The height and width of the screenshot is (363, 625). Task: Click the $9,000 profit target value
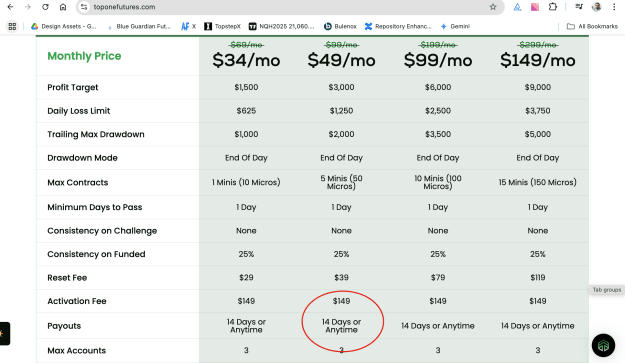click(x=538, y=87)
